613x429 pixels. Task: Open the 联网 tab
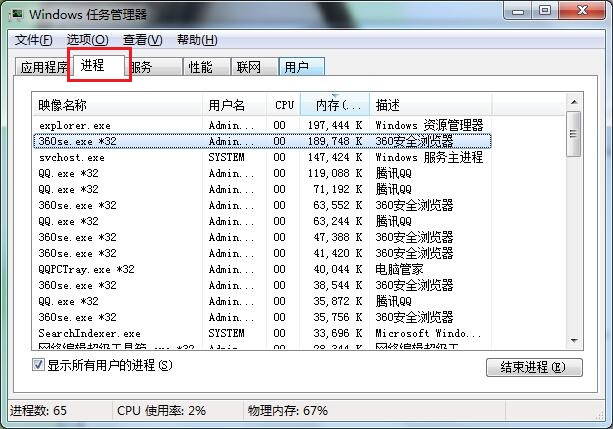coord(255,67)
